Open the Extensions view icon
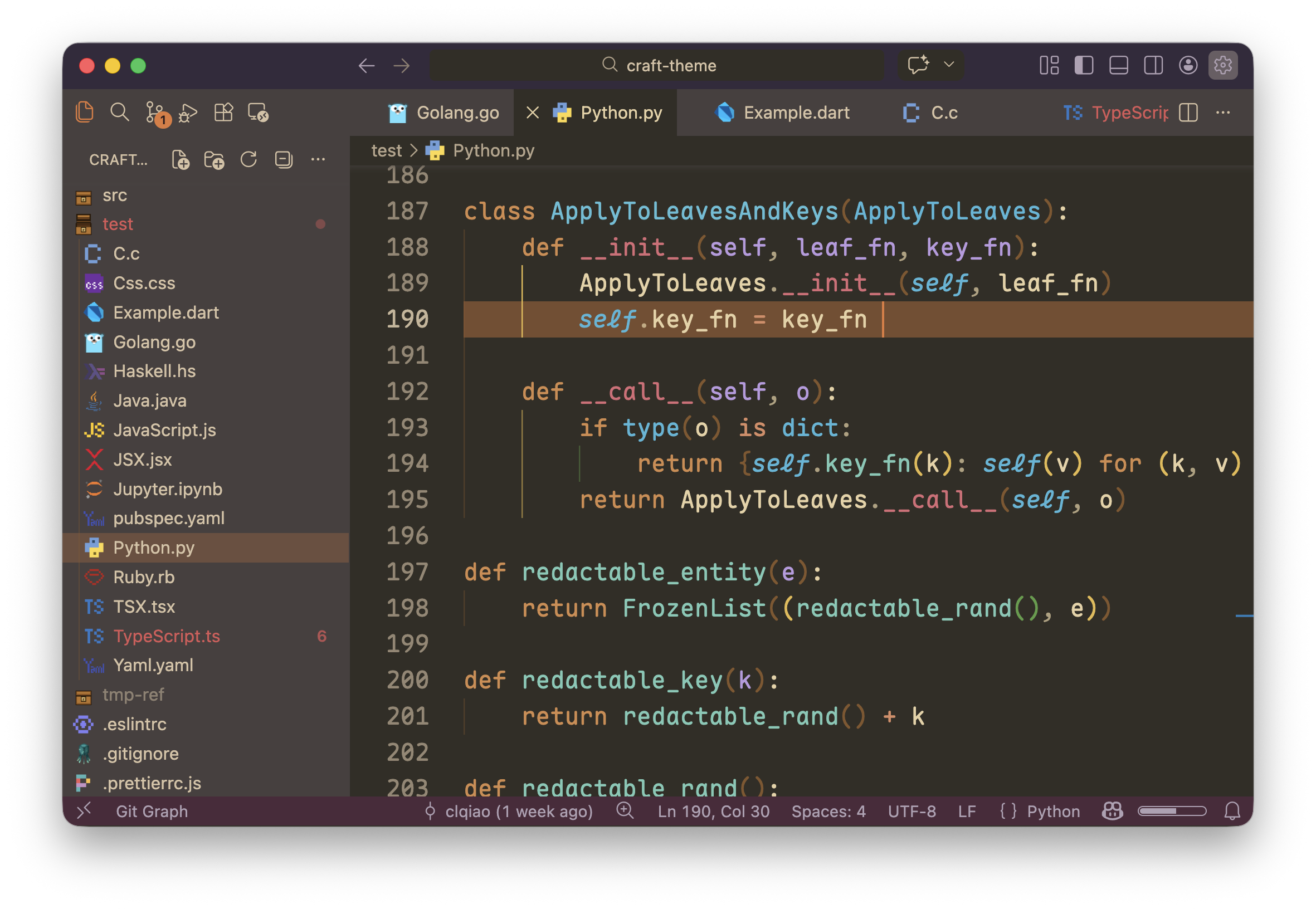Viewport: 1316px width, 909px height. point(223,112)
